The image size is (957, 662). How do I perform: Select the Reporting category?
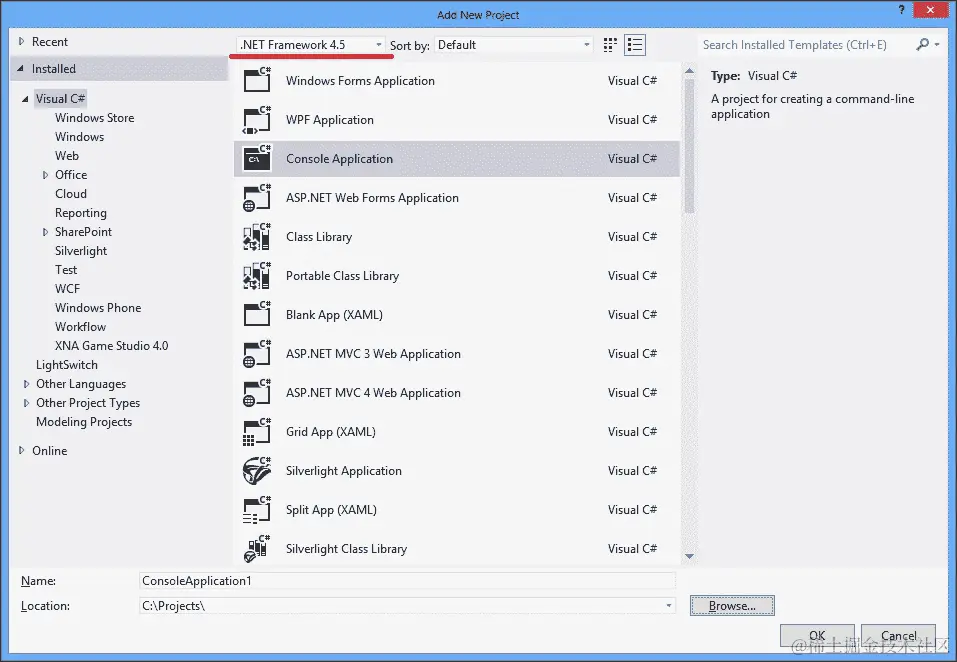point(81,212)
